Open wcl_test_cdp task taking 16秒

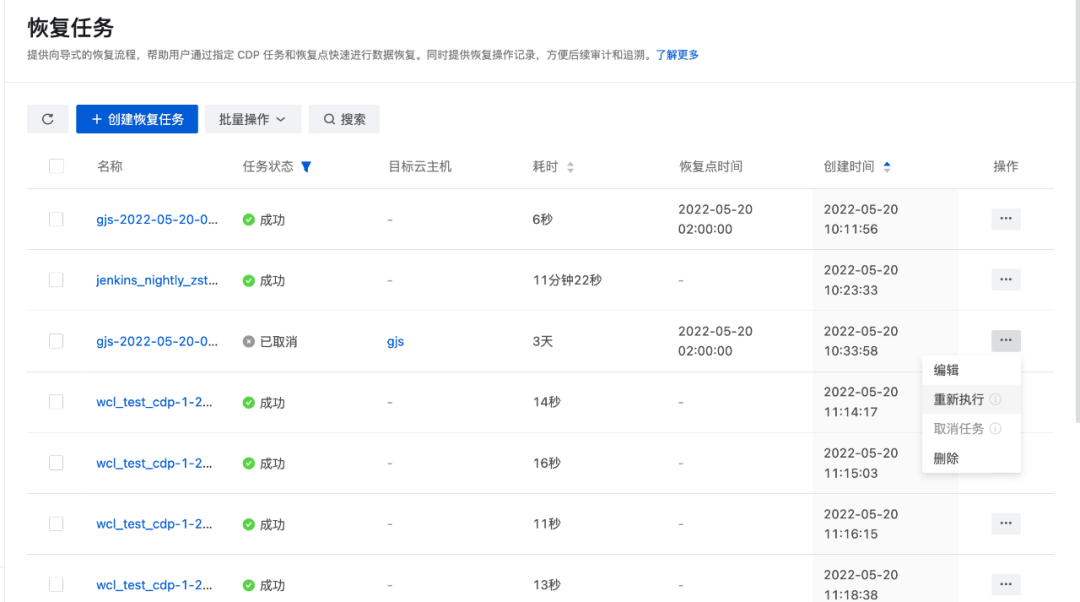tap(154, 464)
